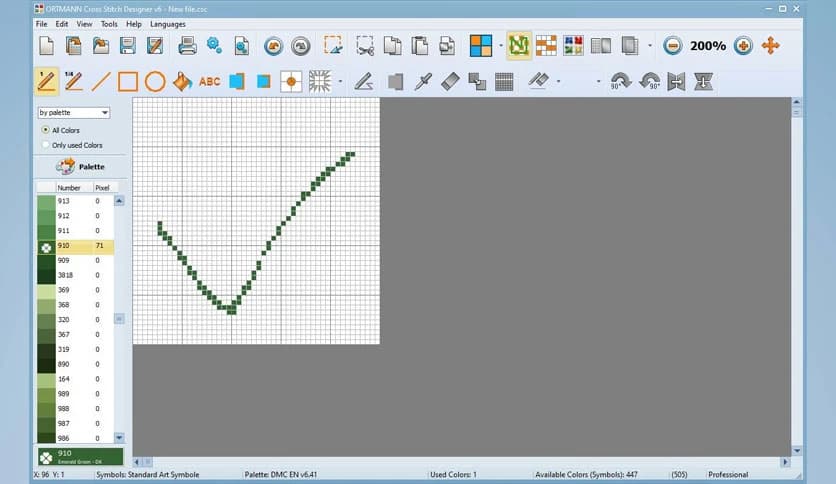
Task: Create a new file with the blank page icon
Action: pos(46,46)
